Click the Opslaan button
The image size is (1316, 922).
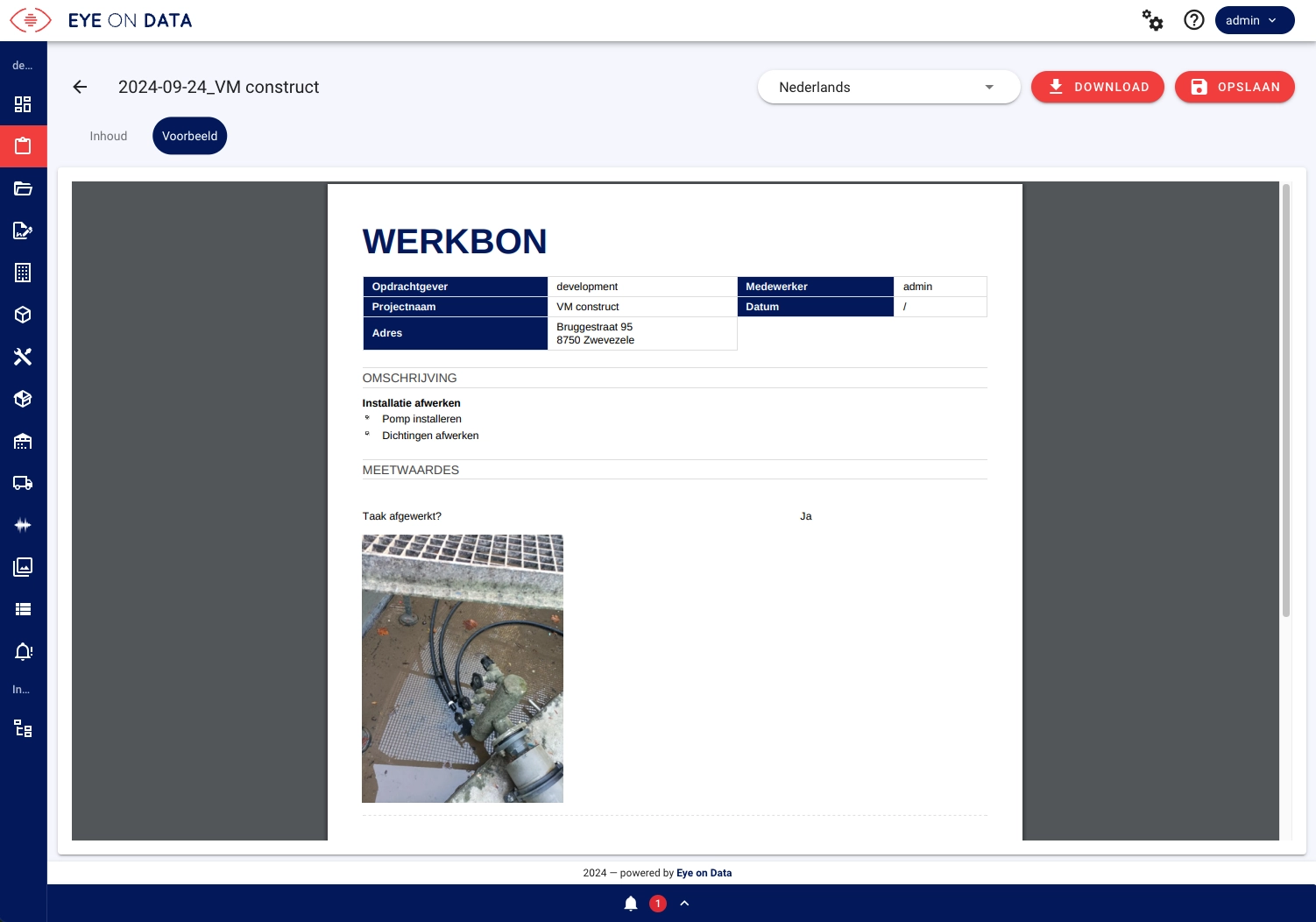1234,87
